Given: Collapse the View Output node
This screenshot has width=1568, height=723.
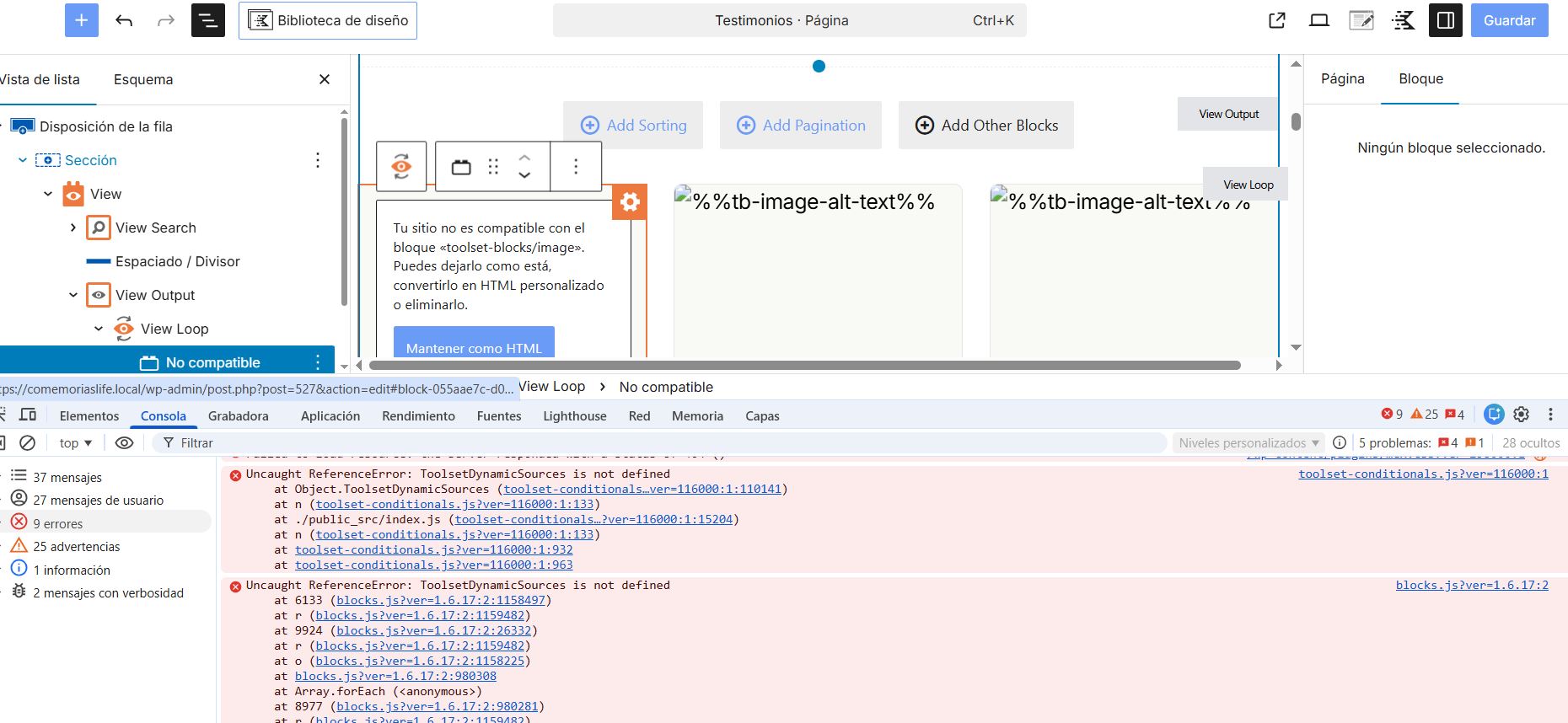Looking at the screenshot, I should (73, 295).
